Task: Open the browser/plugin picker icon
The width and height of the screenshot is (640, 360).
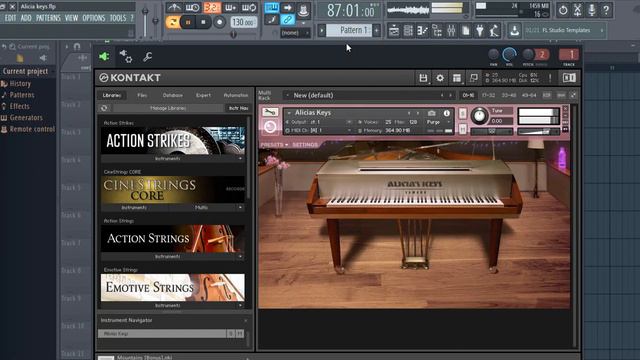Action: [x=437, y=31]
